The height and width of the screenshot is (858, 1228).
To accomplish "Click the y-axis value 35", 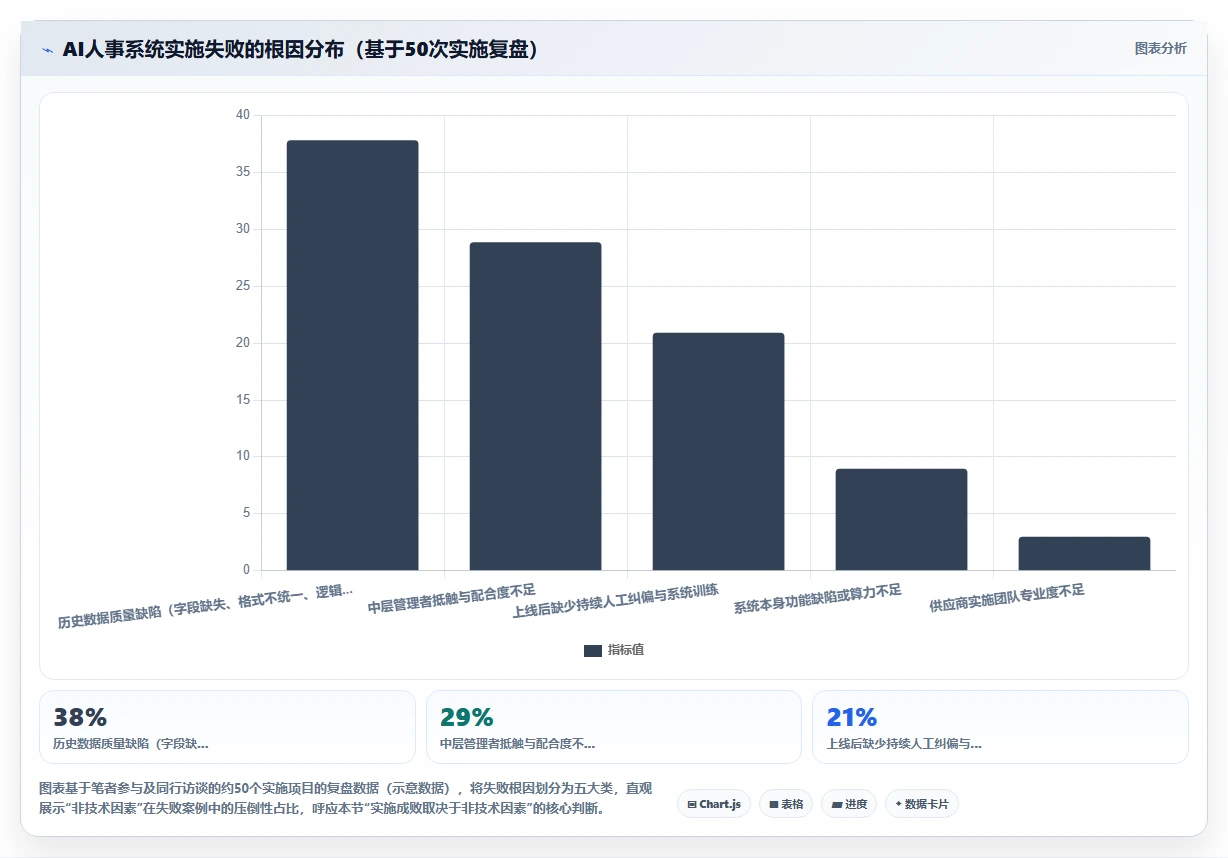I will 243,172.
